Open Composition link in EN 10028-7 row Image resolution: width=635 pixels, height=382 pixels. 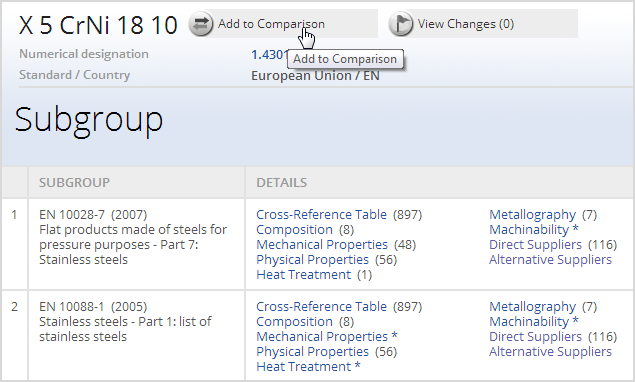click(294, 229)
